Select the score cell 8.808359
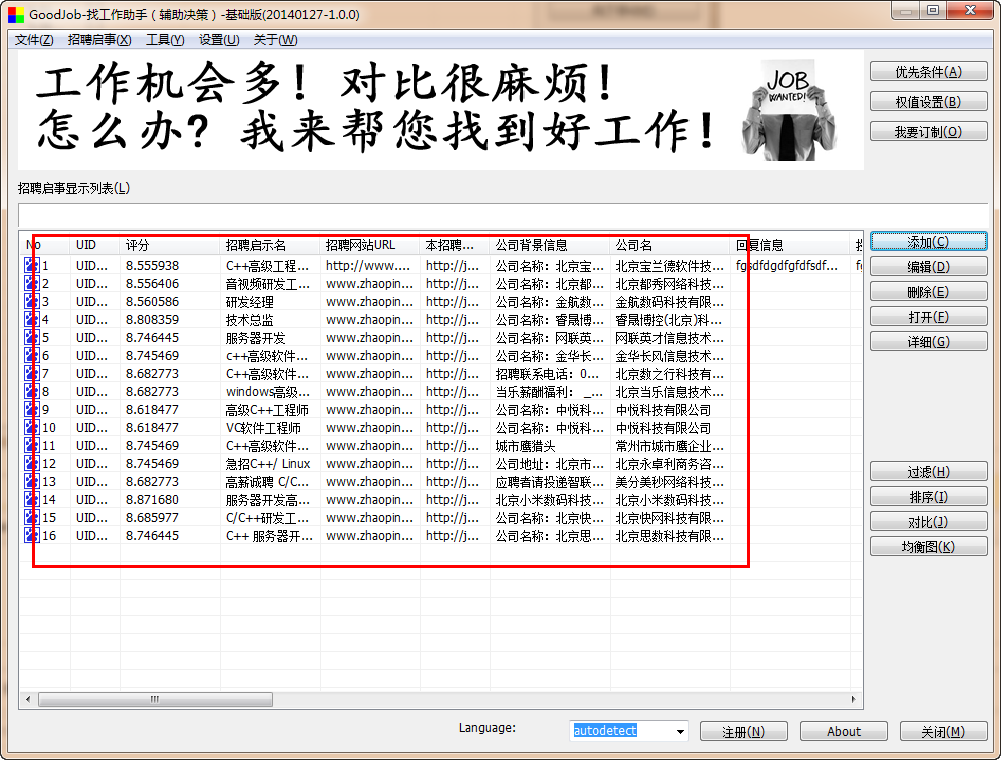Viewport: 1001px width, 760px height. 152,319
